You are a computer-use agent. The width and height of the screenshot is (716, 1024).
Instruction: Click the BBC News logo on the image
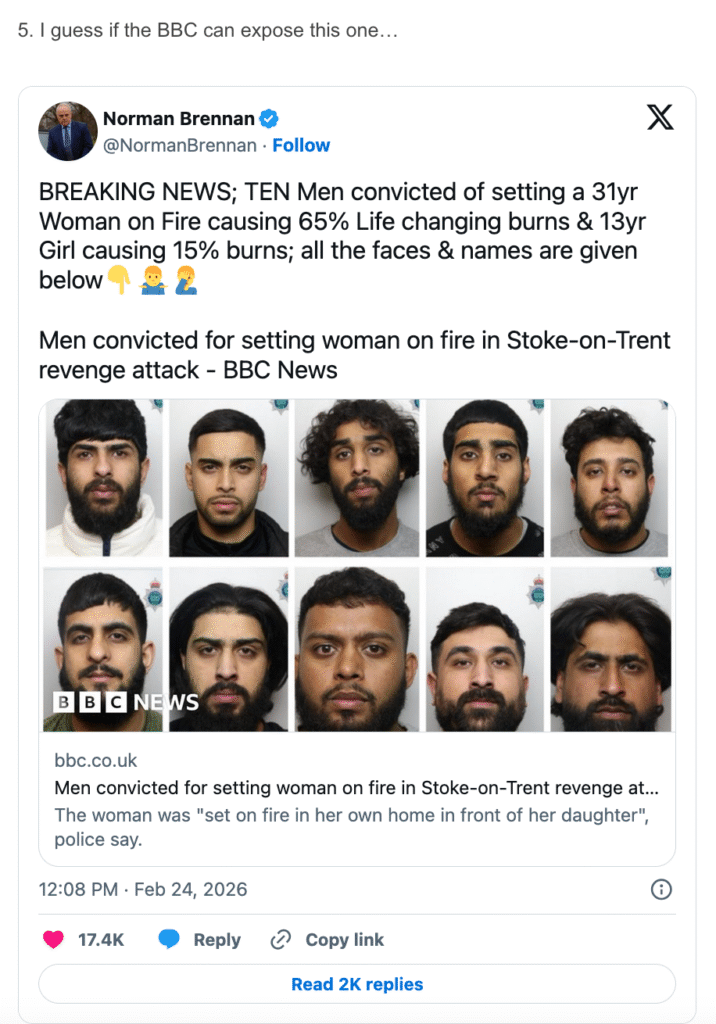[127, 702]
